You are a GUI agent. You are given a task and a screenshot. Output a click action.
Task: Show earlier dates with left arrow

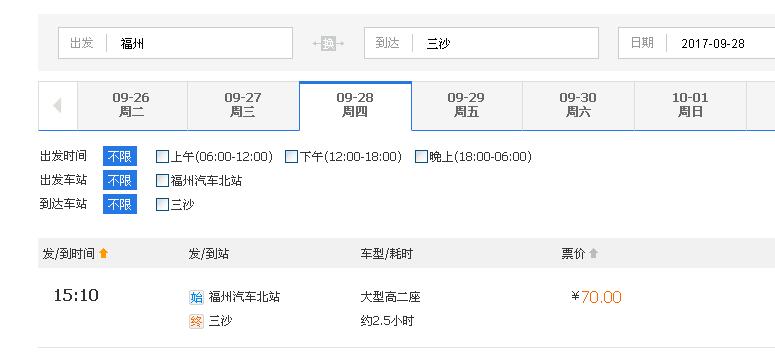click(x=58, y=105)
